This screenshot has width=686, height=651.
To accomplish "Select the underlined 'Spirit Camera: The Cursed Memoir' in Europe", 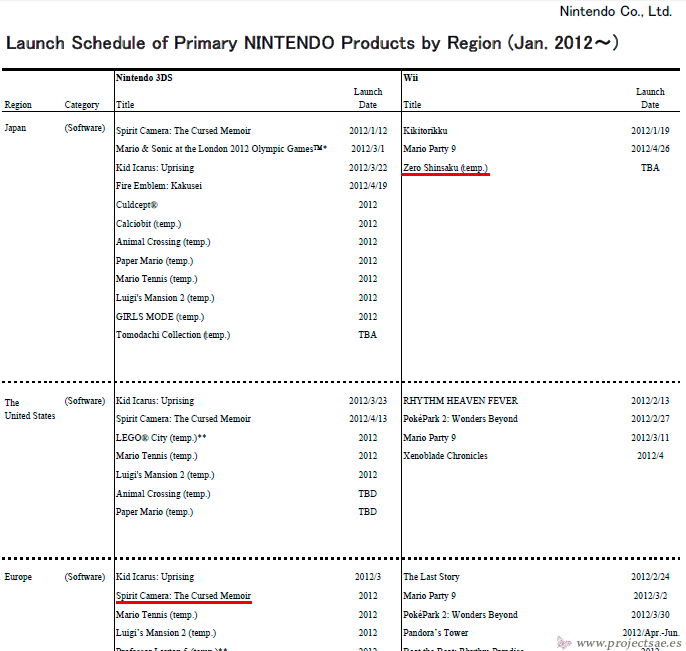I will coord(183,596).
